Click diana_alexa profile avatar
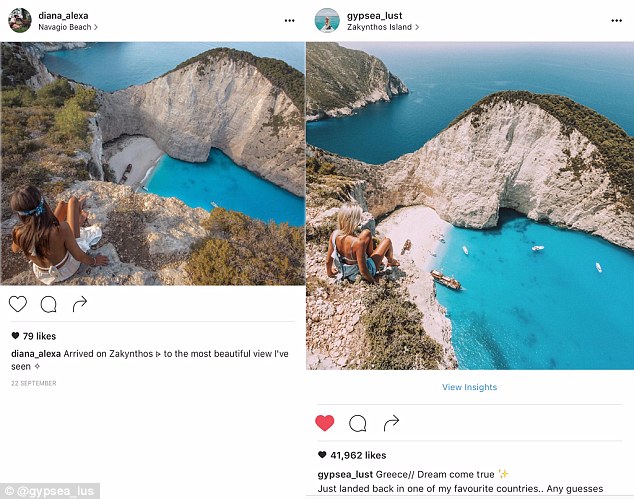634x499 pixels. [19, 20]
